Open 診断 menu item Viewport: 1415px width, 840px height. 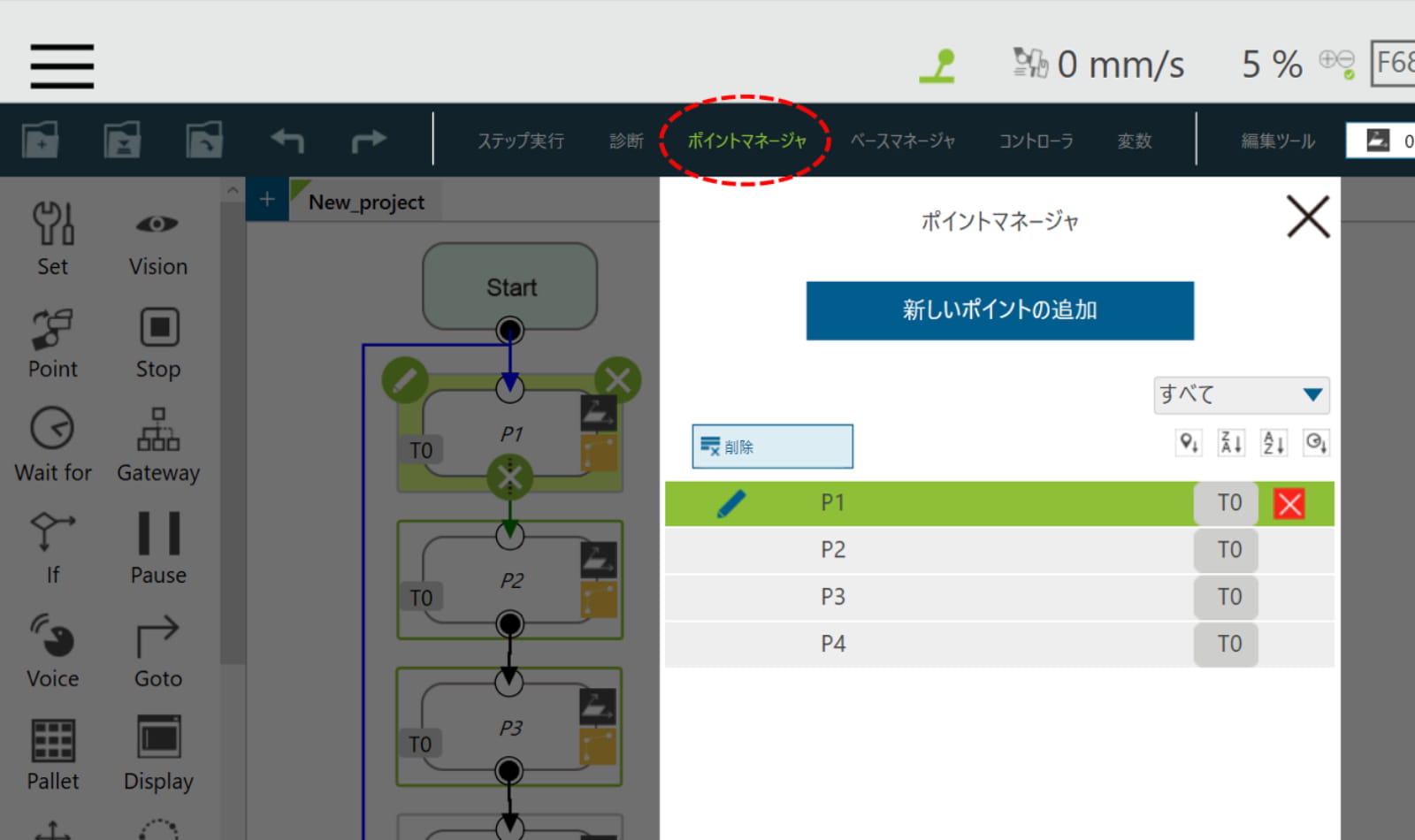pos(626,141)
